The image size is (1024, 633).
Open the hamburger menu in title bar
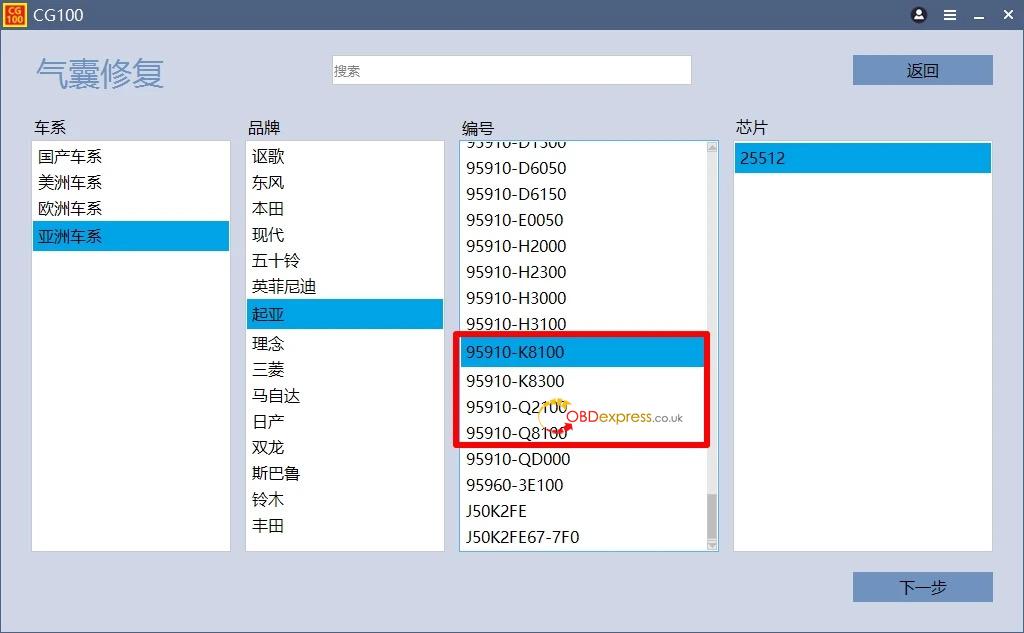950,15
